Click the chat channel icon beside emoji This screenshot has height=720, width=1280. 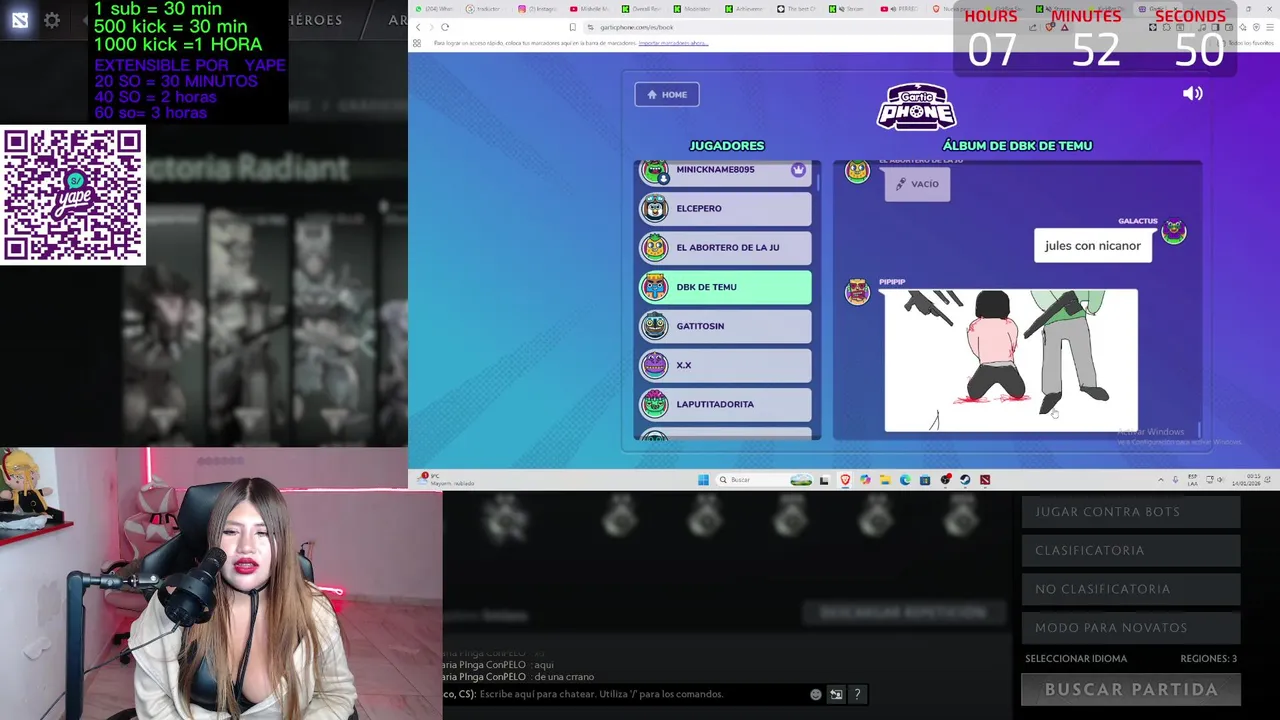coord(836,694)
